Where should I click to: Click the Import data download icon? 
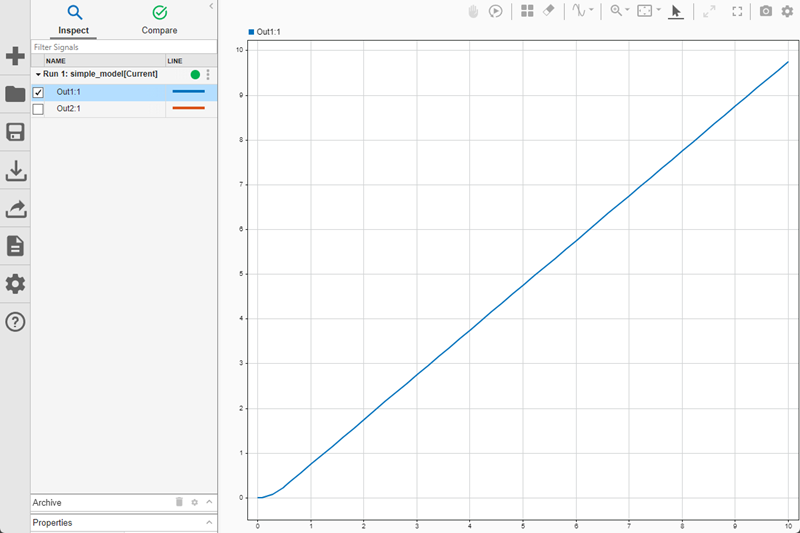pos(15,171)
